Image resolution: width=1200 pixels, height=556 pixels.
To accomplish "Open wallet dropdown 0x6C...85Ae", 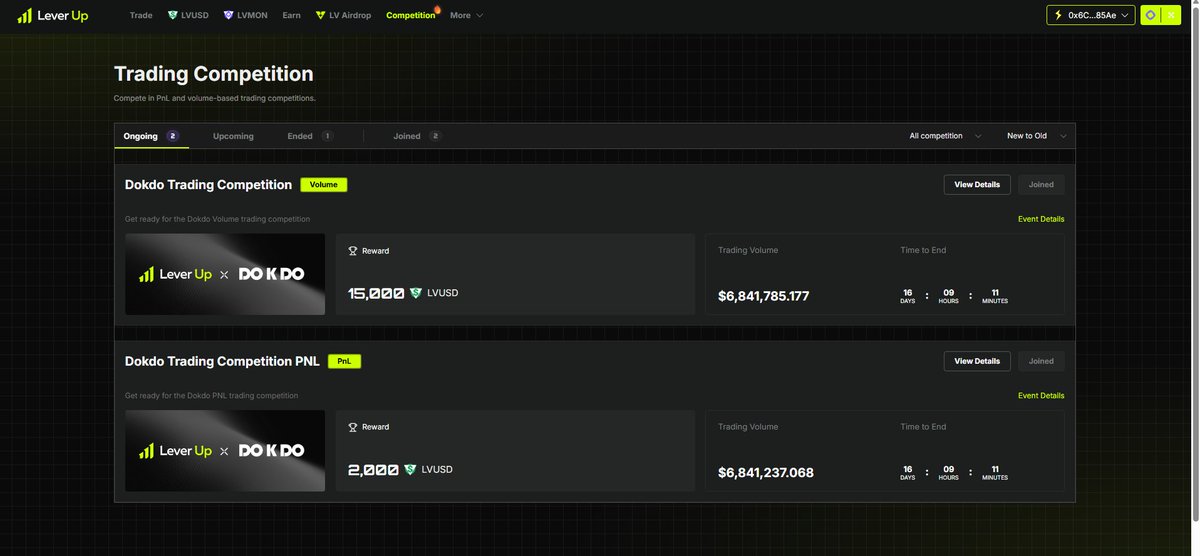I will pyautogui.click(x=1091, y=15).
